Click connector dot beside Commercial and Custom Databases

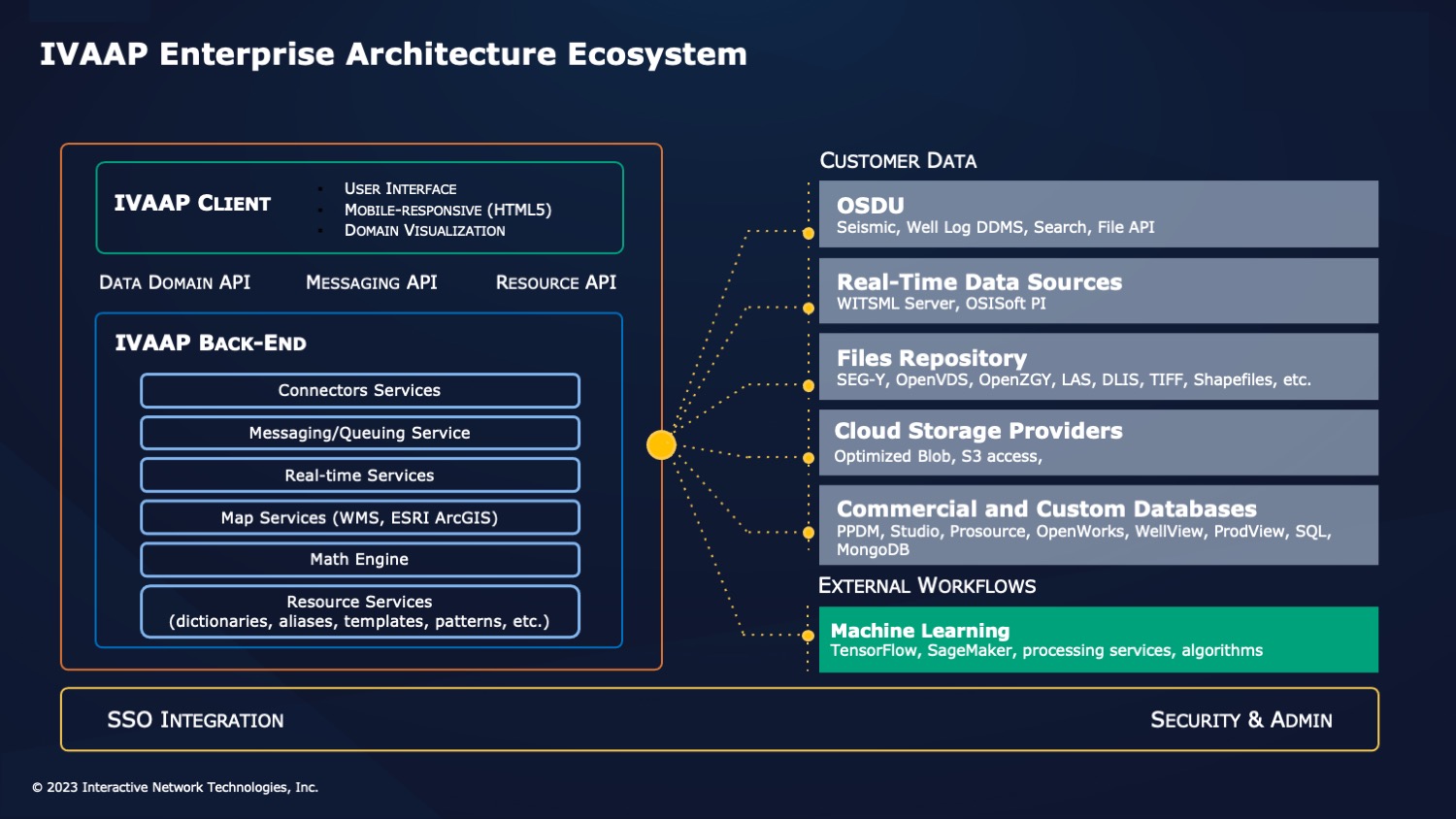click(809, 533)
